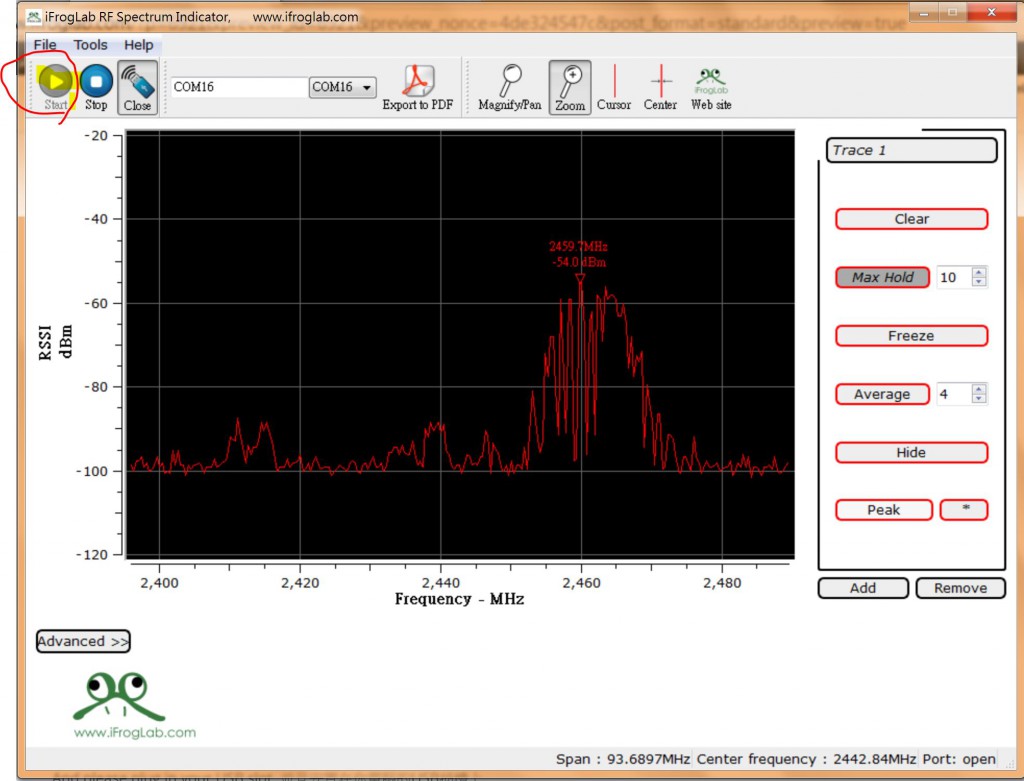Open the Help menu
The width and height of the screenshot is (1024, 781).
tap(138, 45)
